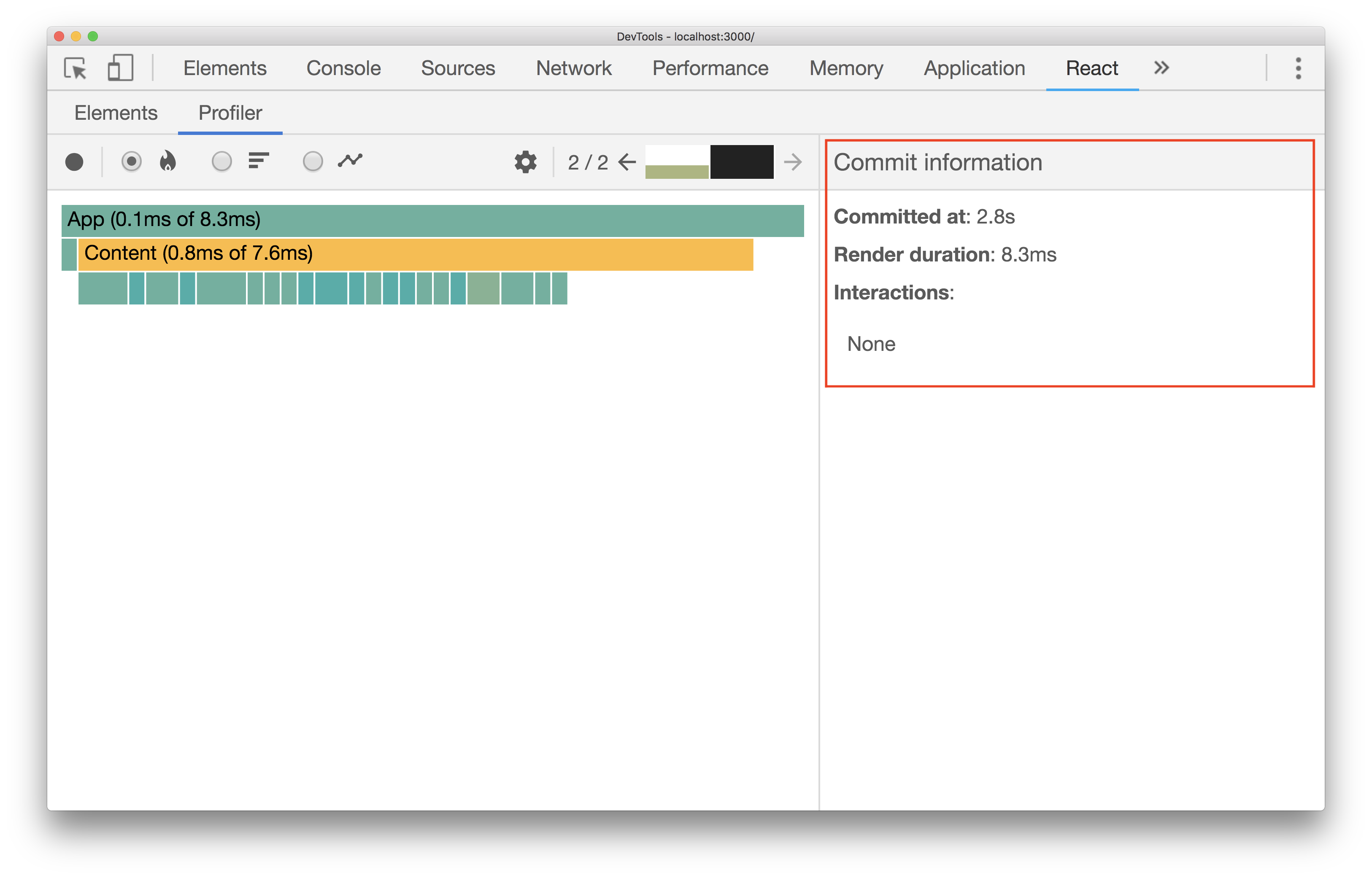Screen dimensions: 1372x878
Task: Switch to the Profiler tab
Action: 230,112
